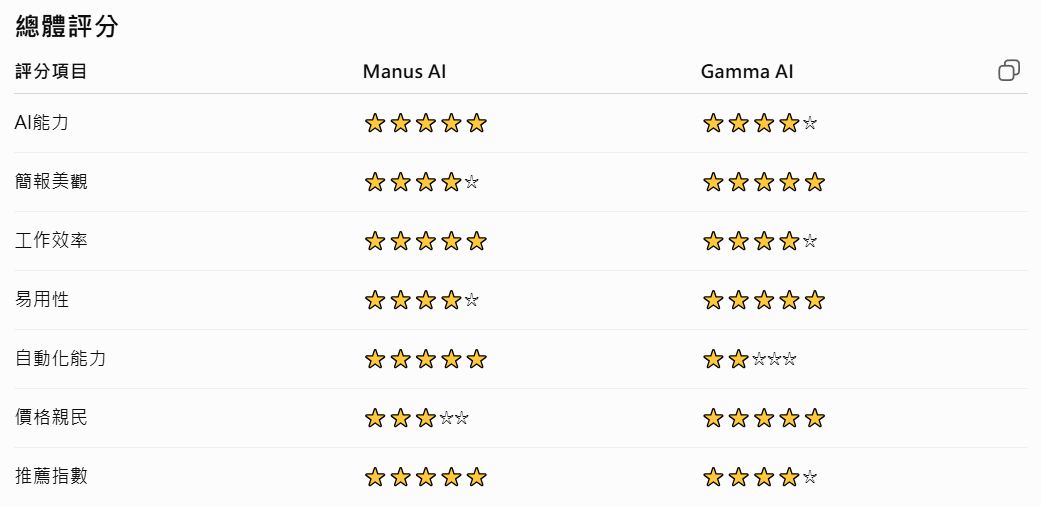This screenshot has height=507, width=1041.
Task: Click the 總體評分 heading
Action: [66, 27]
